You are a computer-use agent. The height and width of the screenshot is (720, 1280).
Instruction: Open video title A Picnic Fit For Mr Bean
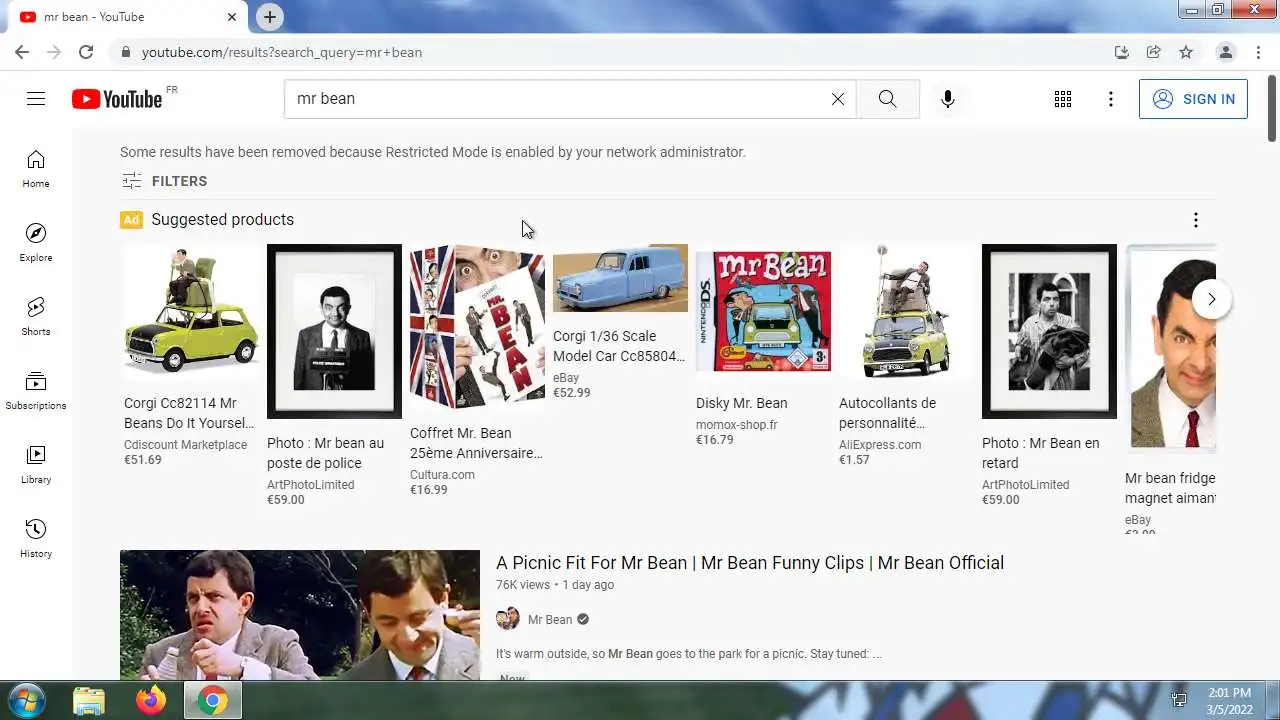click(x=750, y=563)
